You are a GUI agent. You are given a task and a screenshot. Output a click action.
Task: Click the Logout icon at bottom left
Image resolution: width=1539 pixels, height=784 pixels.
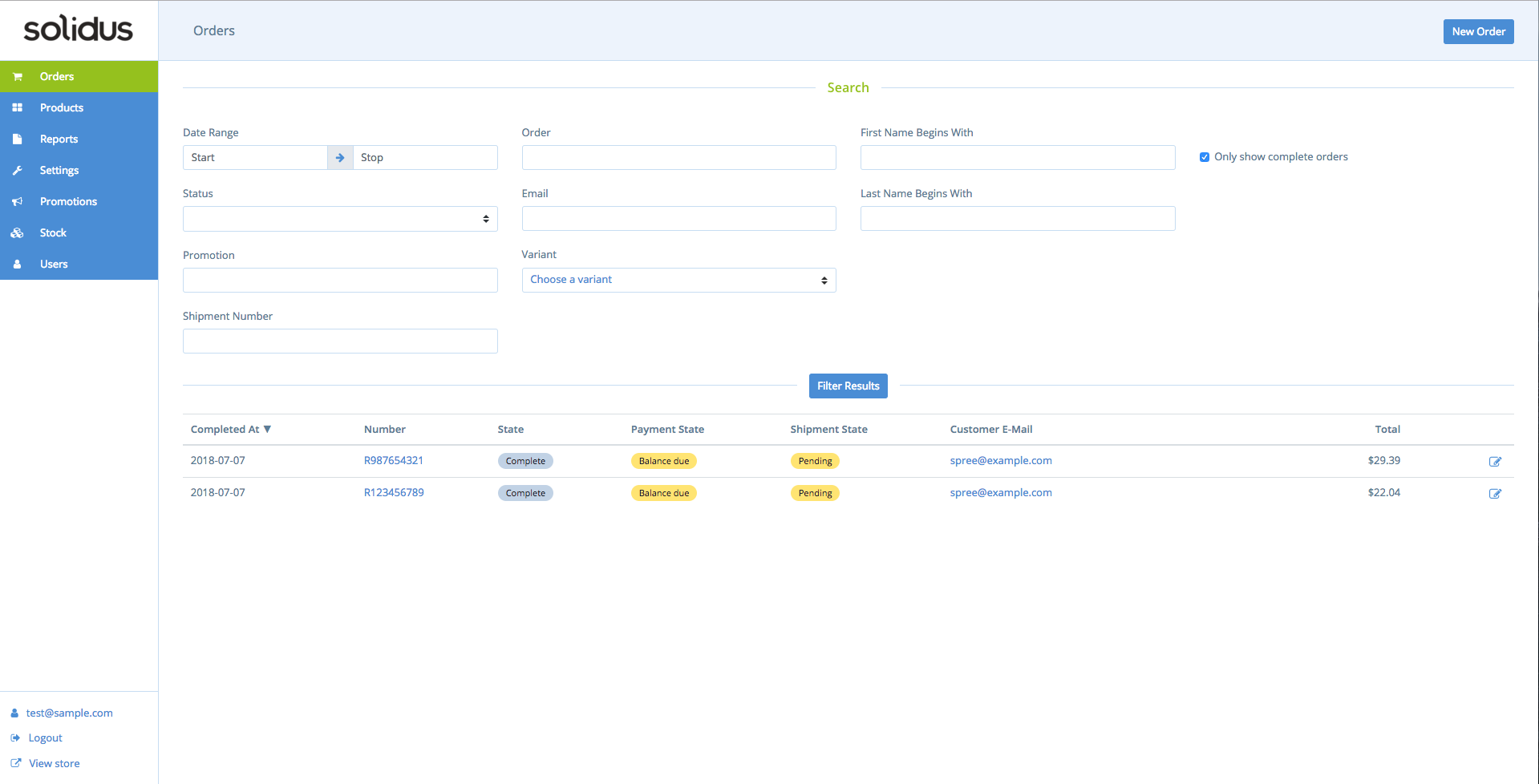pos(16,738)
